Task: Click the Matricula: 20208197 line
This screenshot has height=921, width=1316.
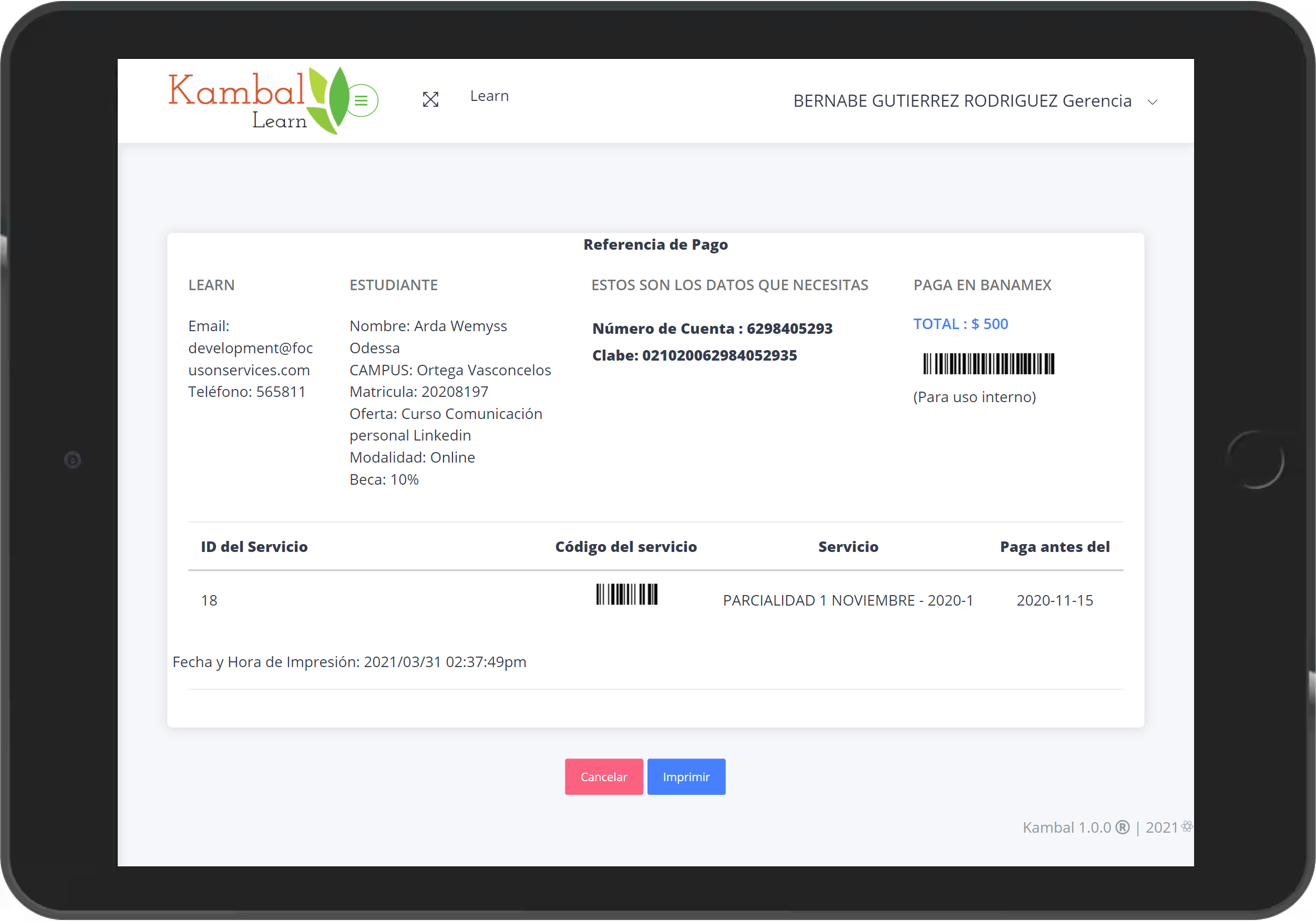Action: [419, 392]
